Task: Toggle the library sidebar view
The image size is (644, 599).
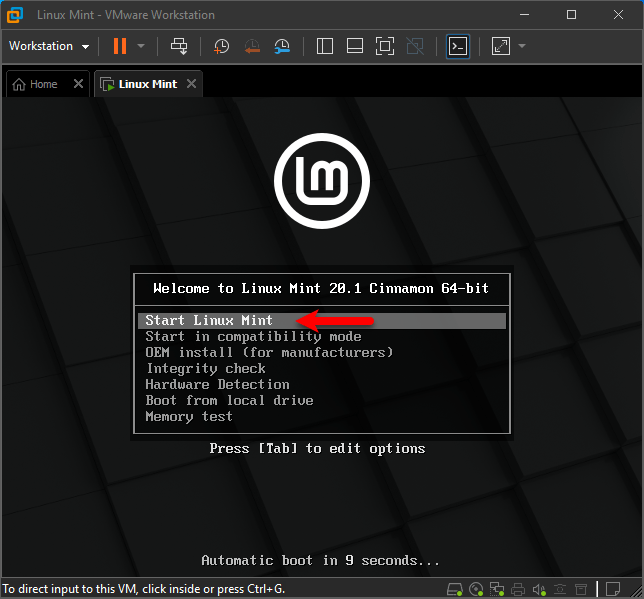Action: [x=324, y=46]
